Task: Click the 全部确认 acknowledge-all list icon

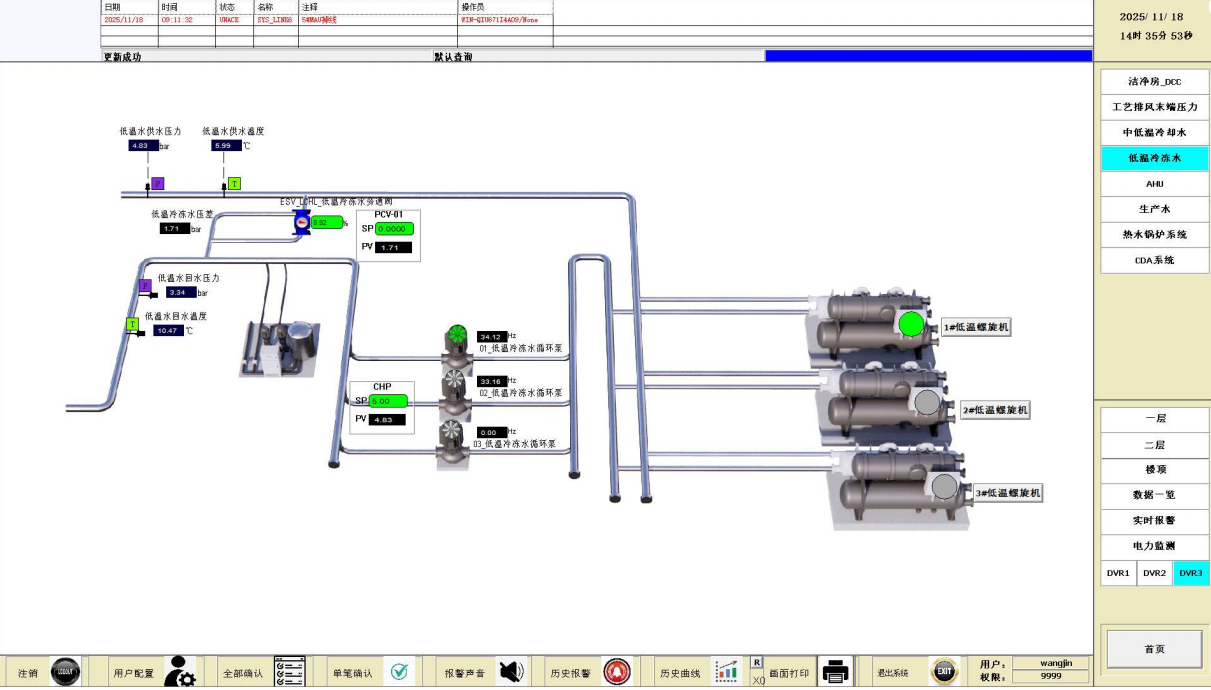Action: (289, 672)
